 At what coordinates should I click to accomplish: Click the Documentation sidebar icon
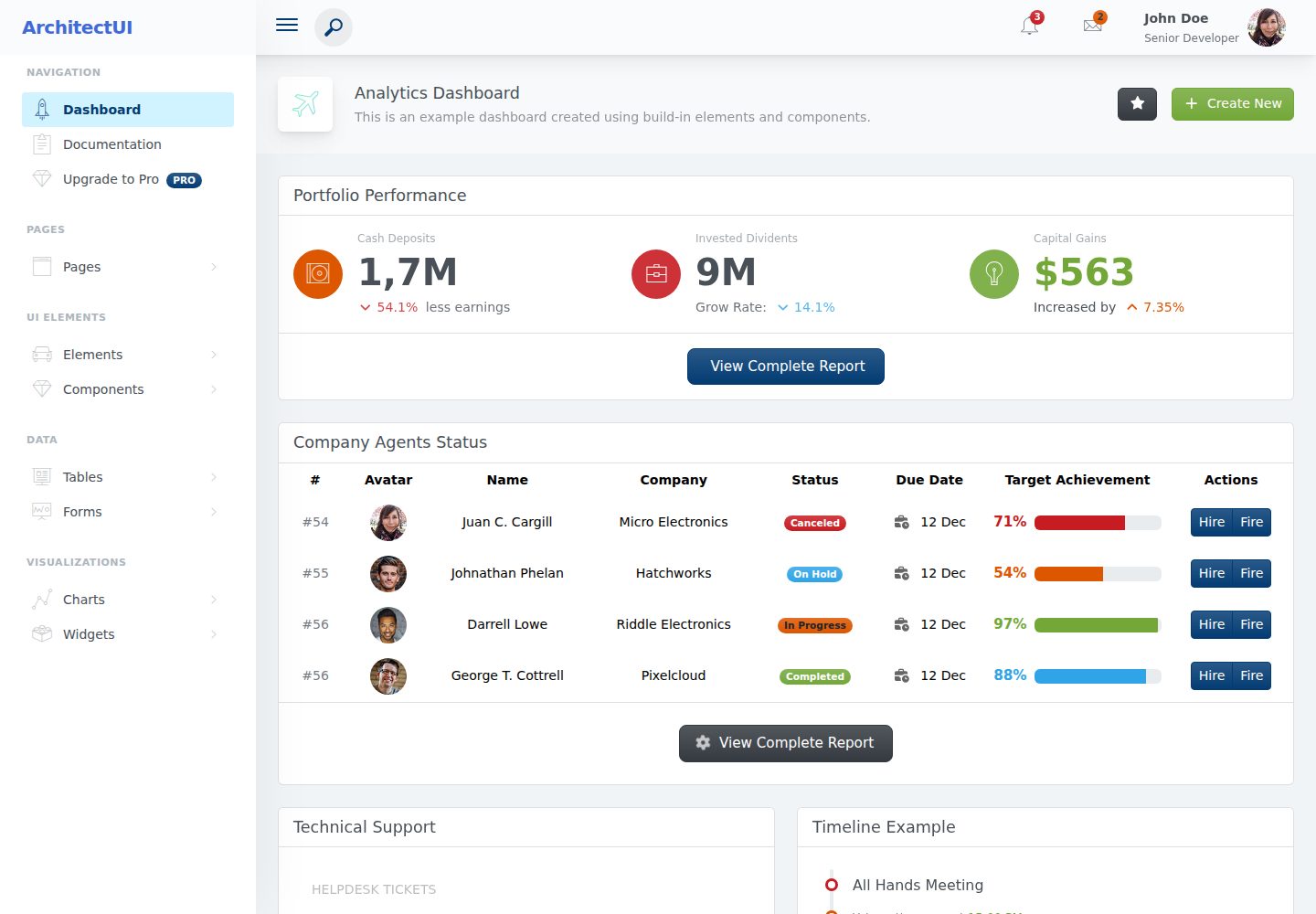point(42,144)
